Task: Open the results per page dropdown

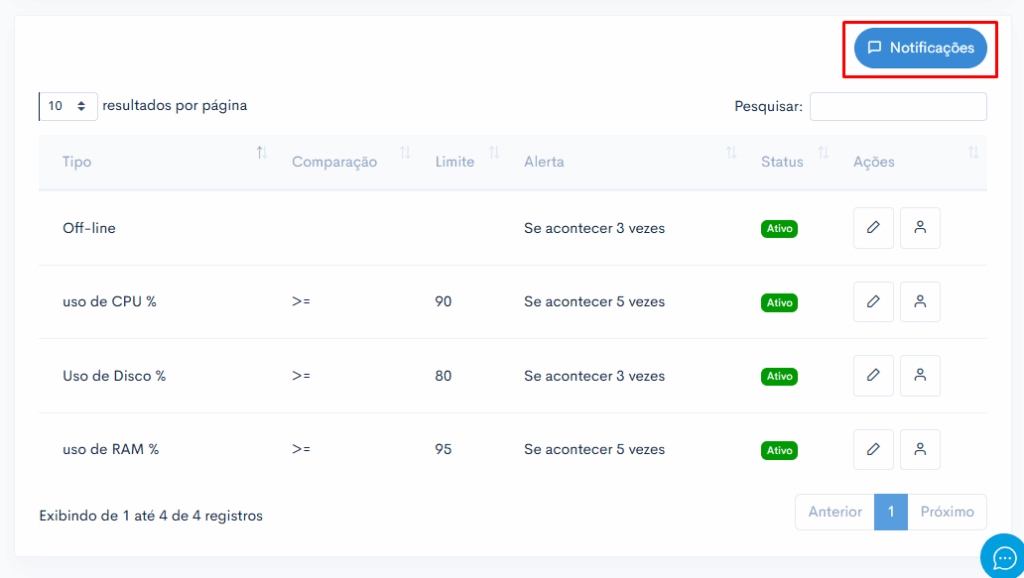Action: click(x=68, y=106)
